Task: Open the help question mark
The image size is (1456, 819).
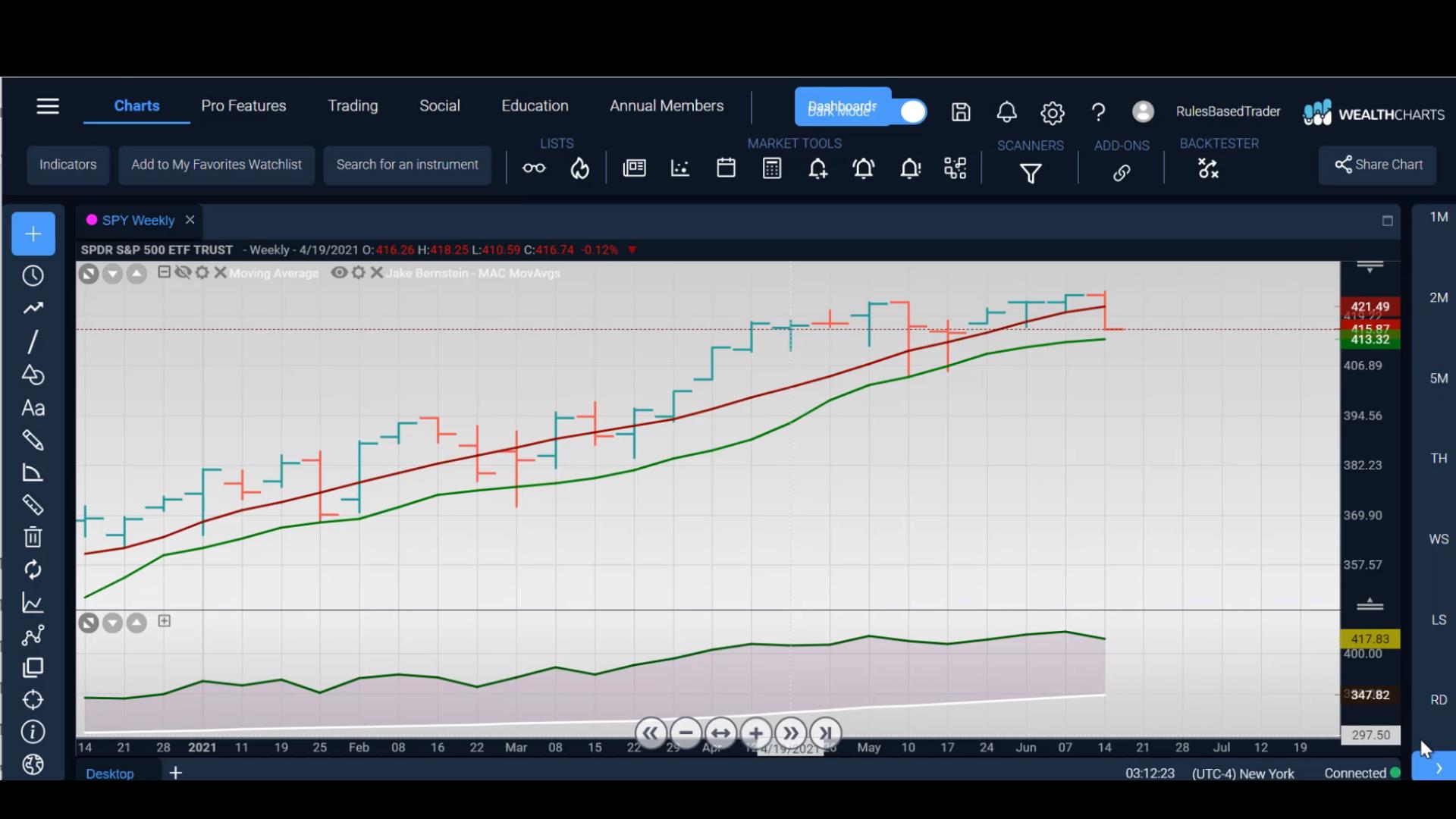Action: (1098, 113)
